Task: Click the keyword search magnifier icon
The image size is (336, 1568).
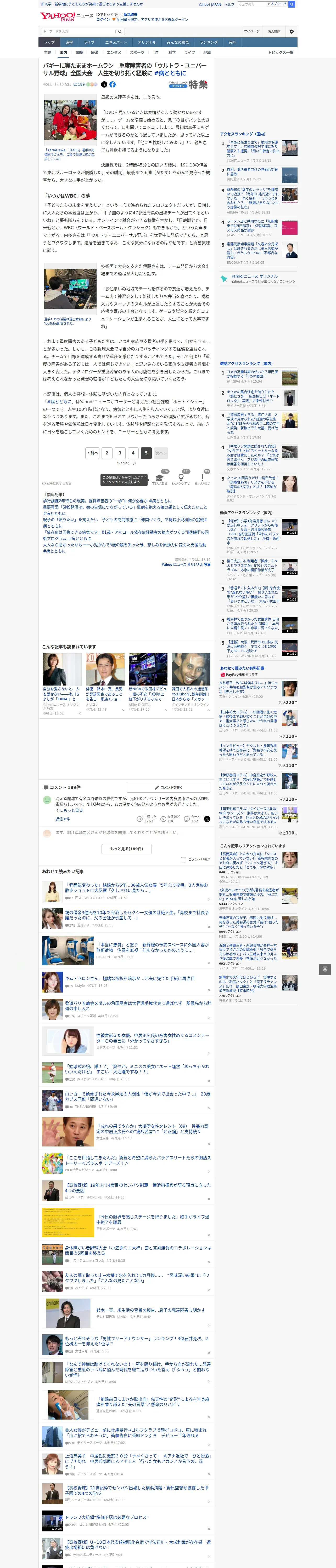Action: (120, 31)
